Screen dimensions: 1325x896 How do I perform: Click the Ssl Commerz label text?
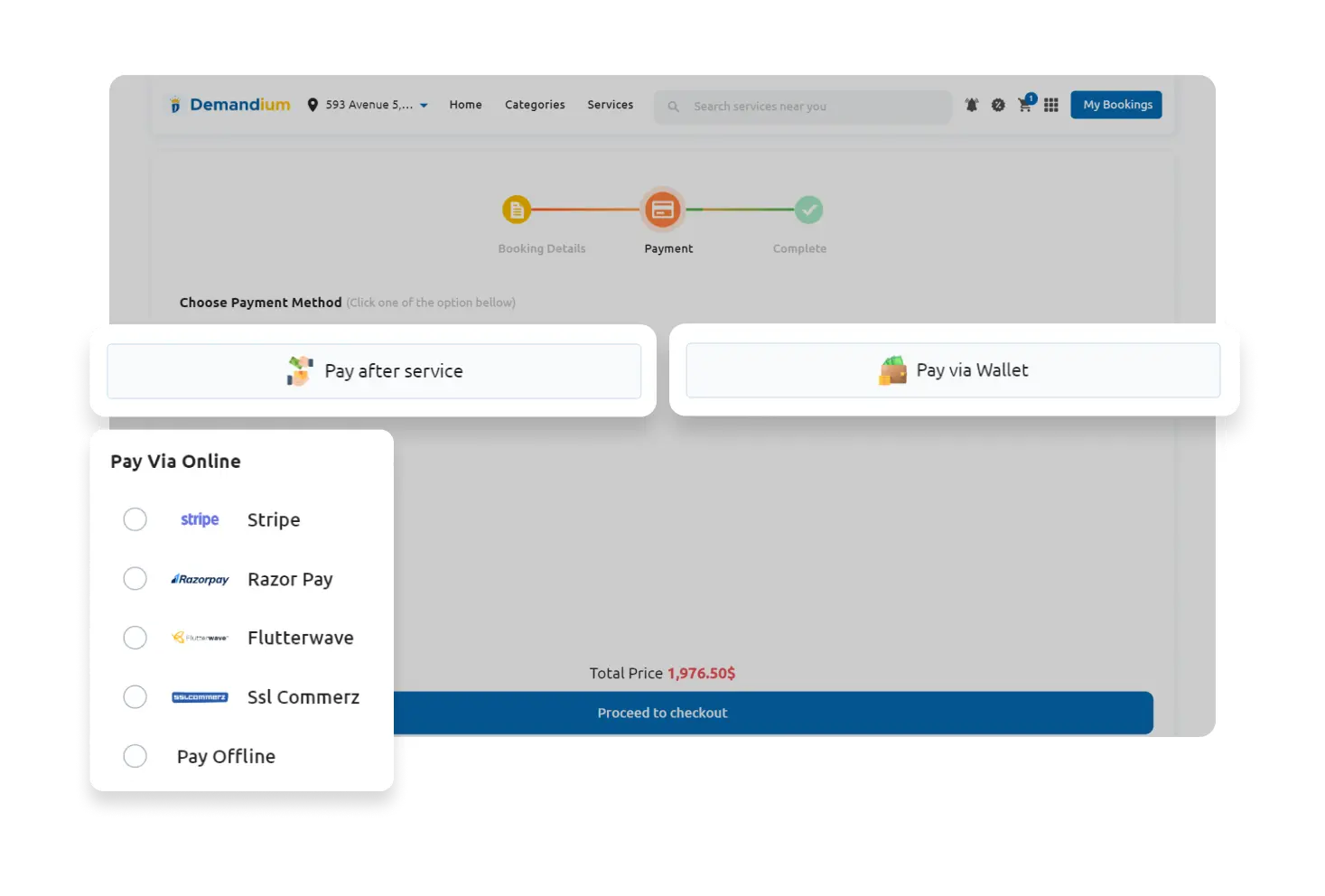point(303,697)
